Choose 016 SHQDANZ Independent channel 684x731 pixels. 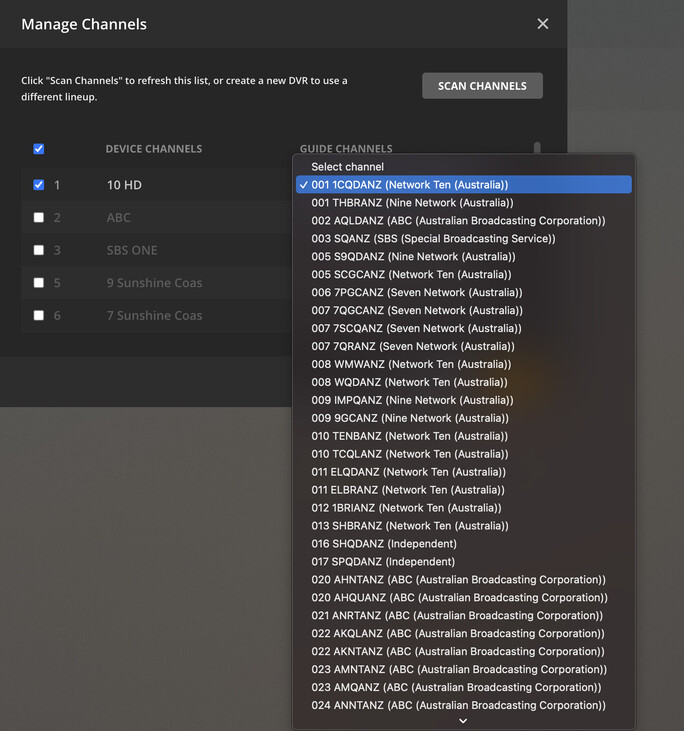tap(383, 544)
